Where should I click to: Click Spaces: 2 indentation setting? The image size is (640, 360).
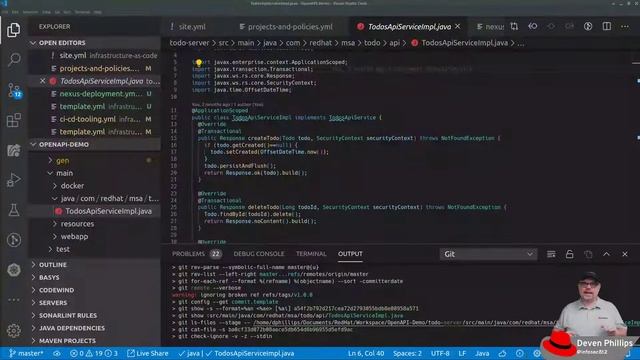407,353
